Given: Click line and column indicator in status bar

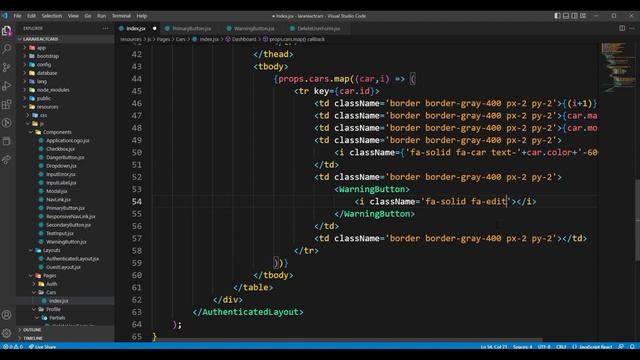Looking at the screenshot, I should click(493, 347).
